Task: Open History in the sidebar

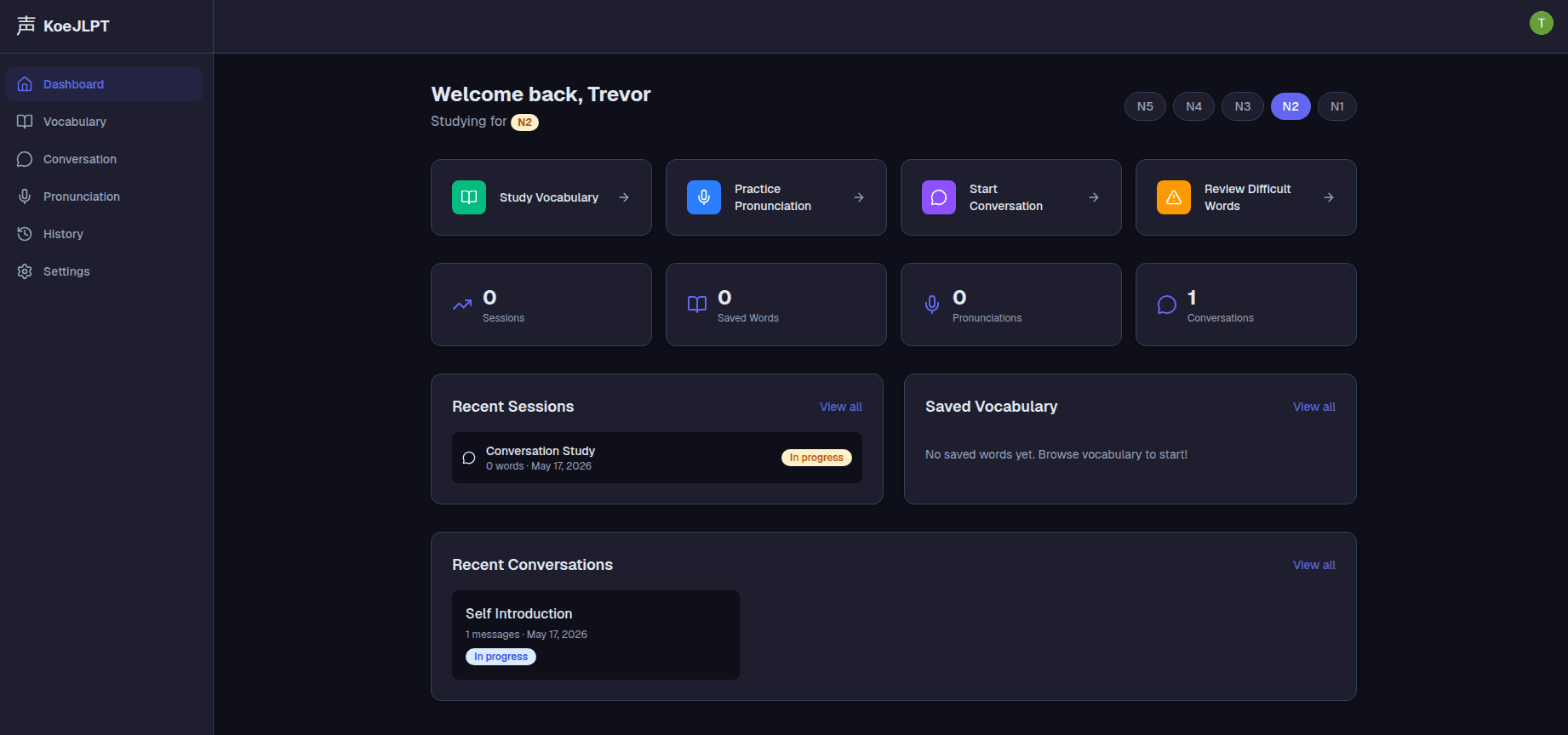Action: [104, 234]
